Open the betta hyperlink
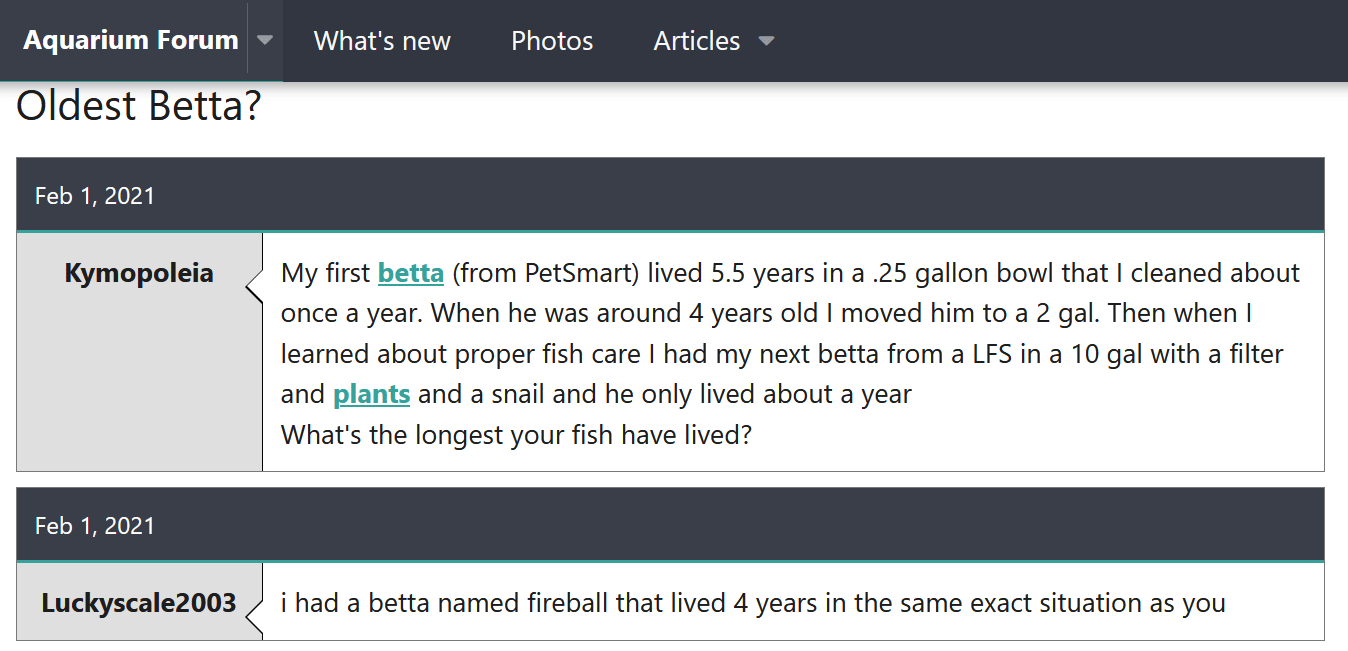Viewport: 1348px width, 651px height. [410, 272]
